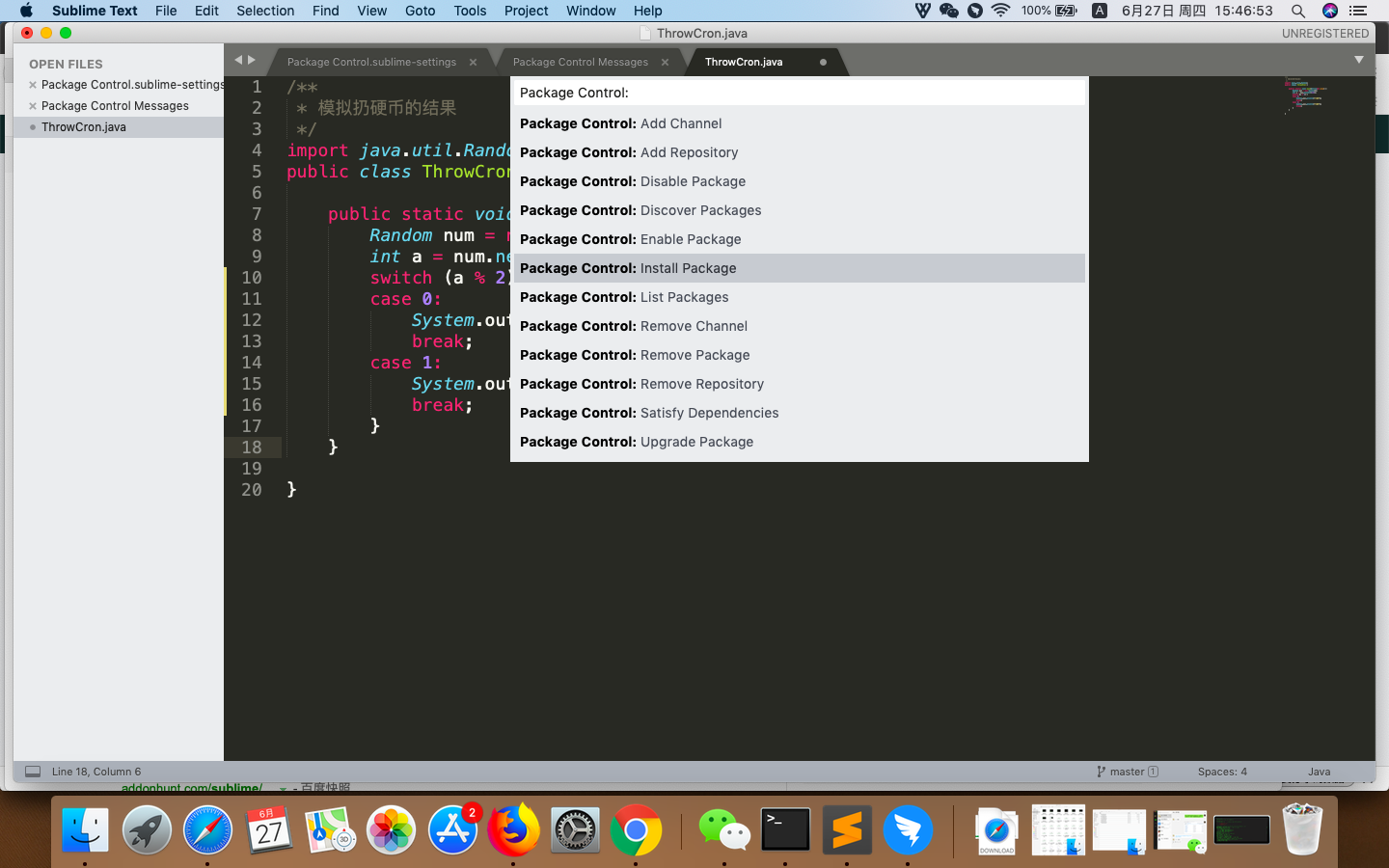Open Calendar icon showing 27
This screenshot has height=868, width=1389.
click(x=269, y=829)
